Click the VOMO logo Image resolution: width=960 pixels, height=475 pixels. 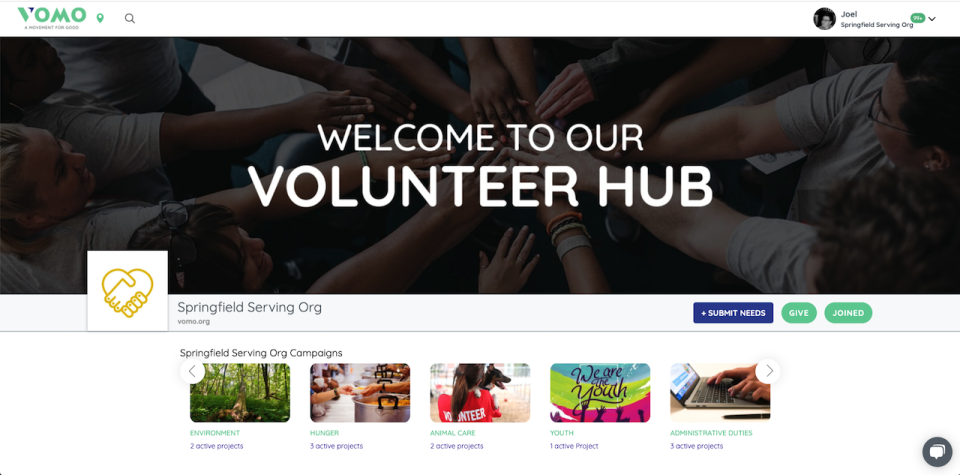point(51,18)
